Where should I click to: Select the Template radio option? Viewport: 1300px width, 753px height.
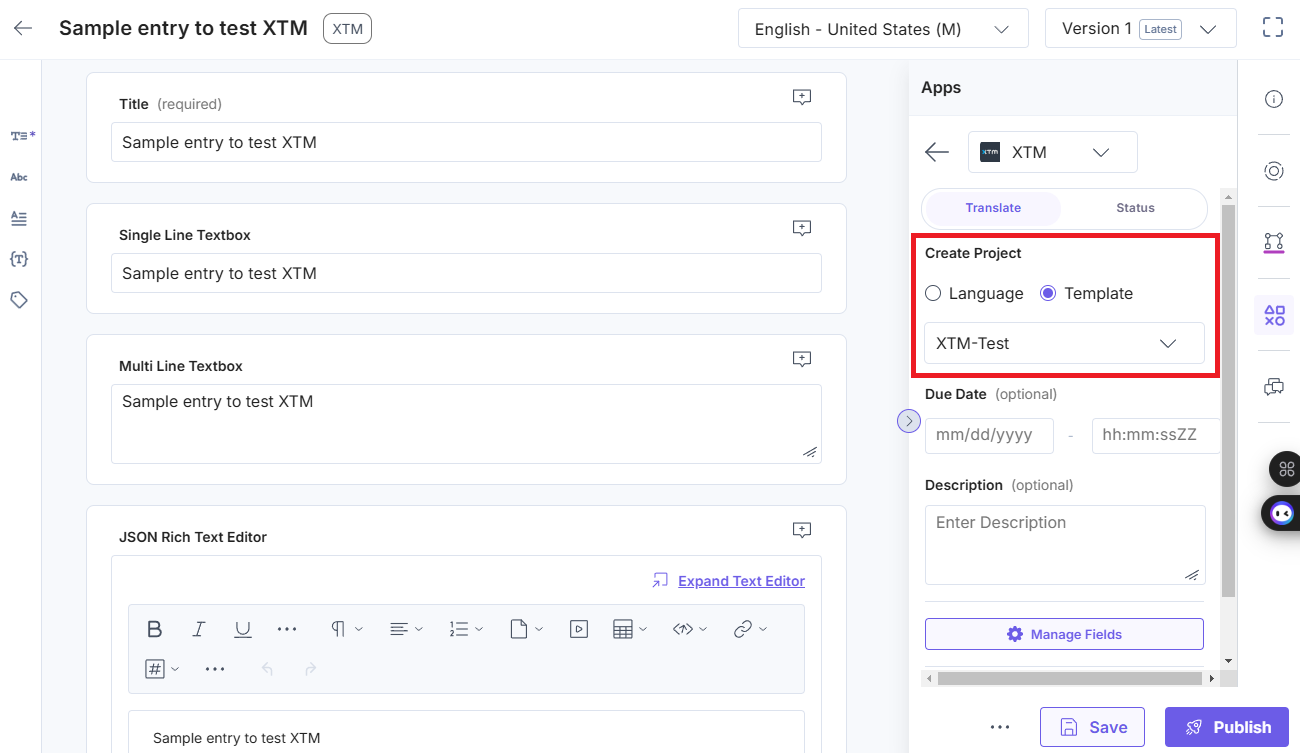(1048, 293)
